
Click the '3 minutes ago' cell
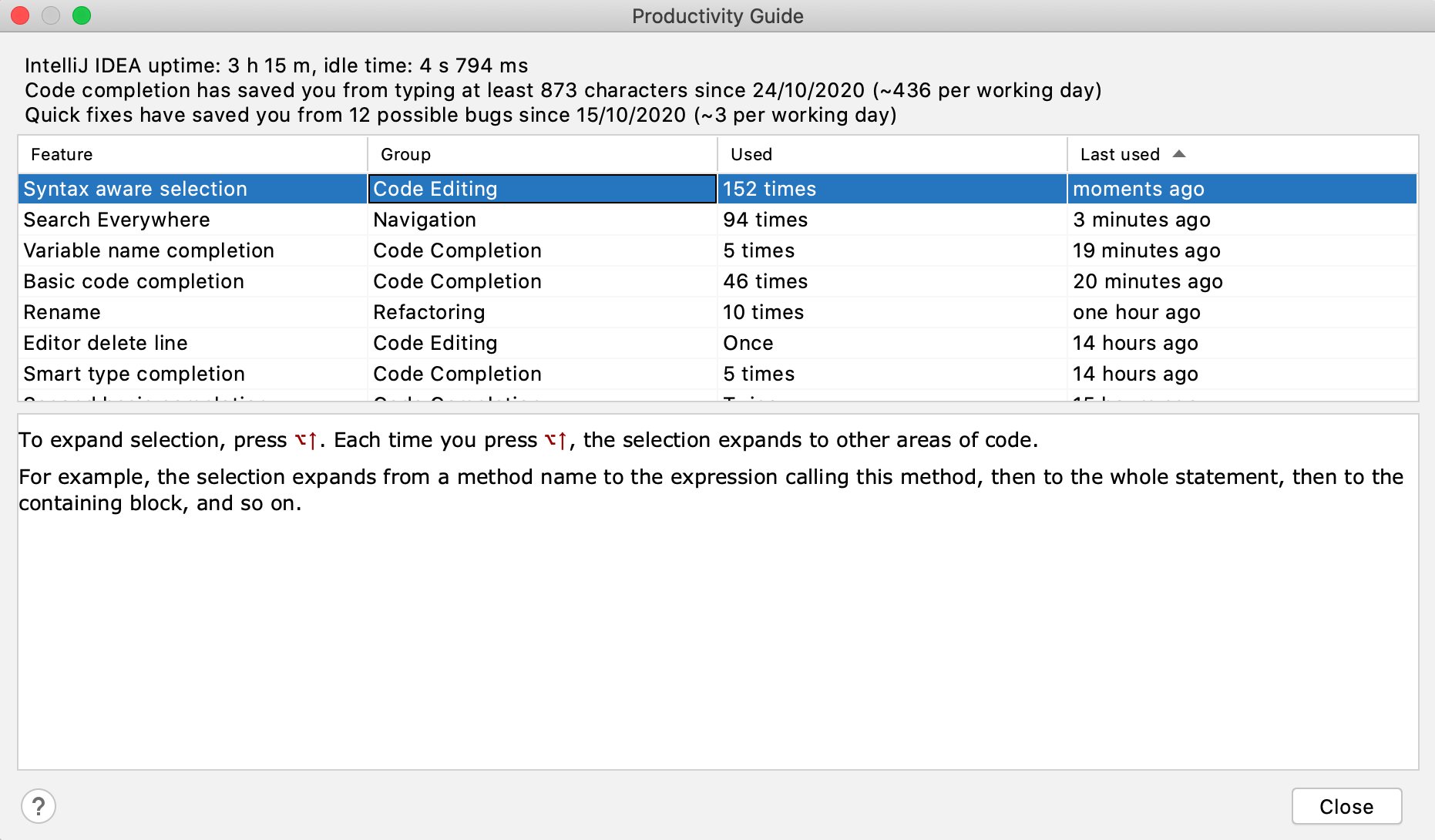[x=1242, y=220]
